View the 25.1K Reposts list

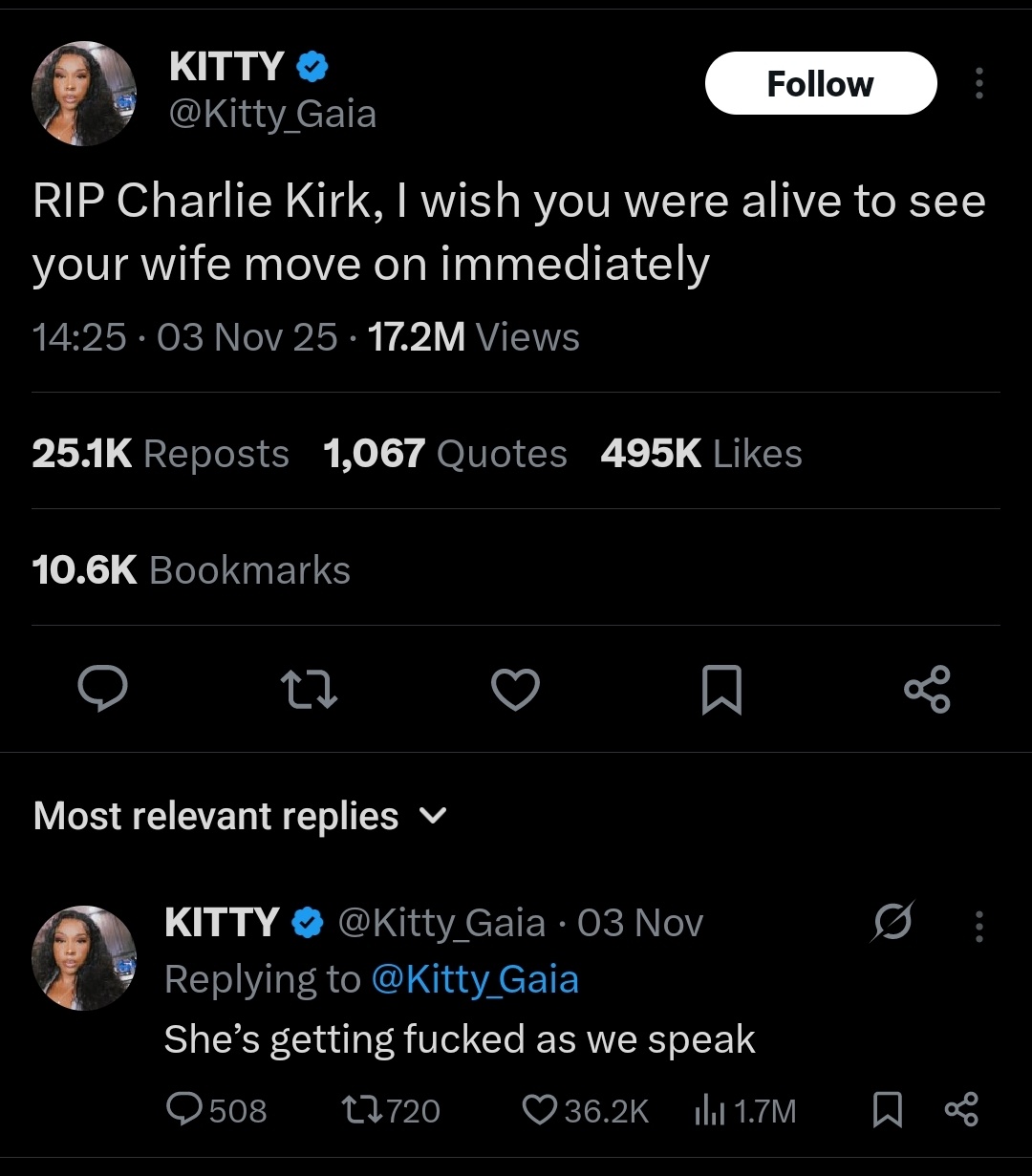point(160,454)
